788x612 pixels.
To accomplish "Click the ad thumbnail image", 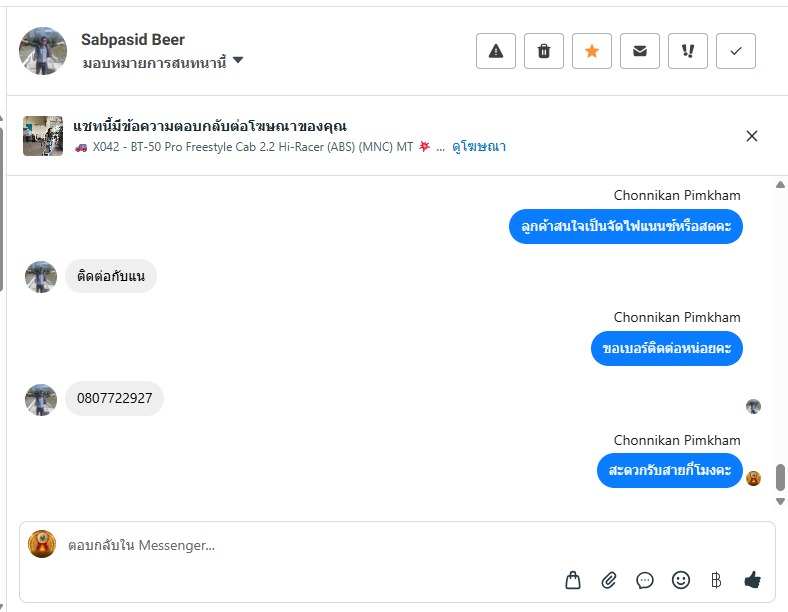I will point(43,136).
